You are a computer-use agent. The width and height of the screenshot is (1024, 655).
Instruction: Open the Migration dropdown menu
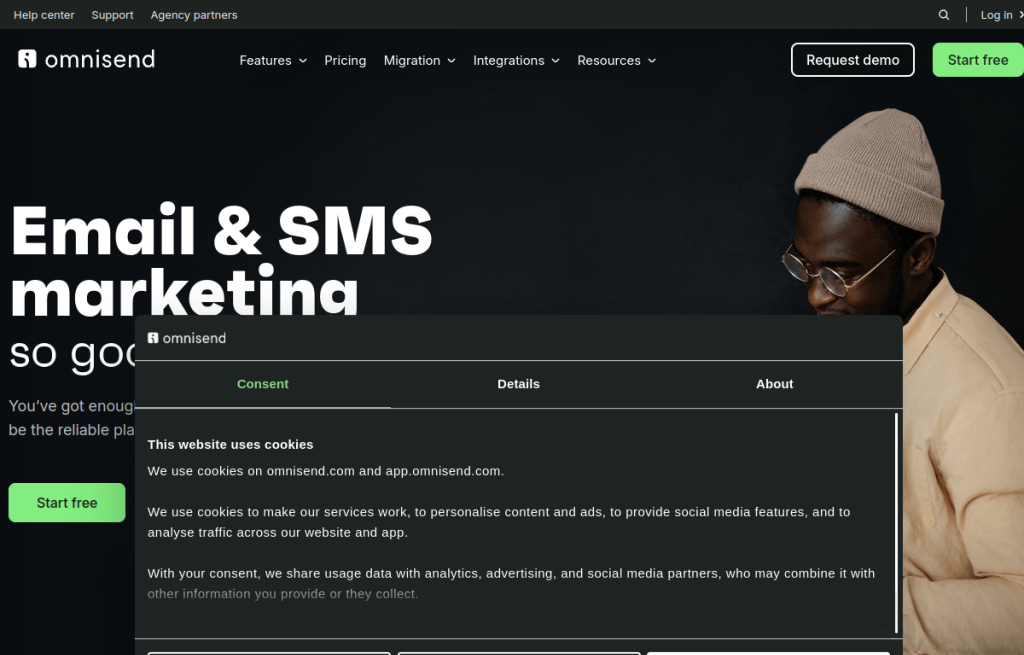pos(419,61)
